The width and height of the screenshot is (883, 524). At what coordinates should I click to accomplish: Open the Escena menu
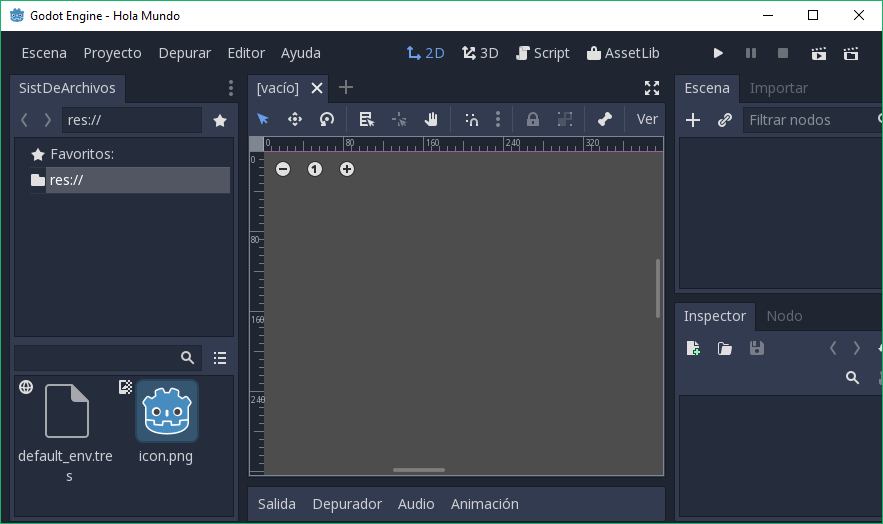[x=44, y=53]
